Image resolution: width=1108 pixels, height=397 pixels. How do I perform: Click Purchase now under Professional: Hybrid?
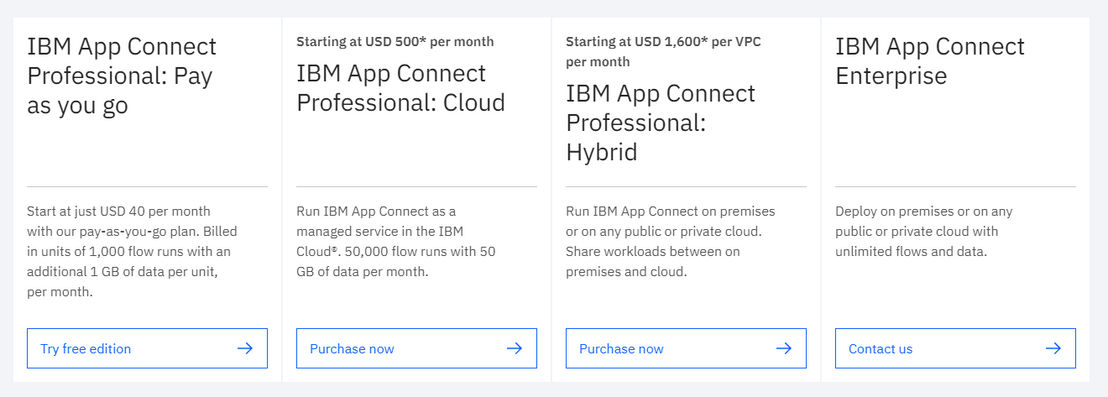point(685,348)
